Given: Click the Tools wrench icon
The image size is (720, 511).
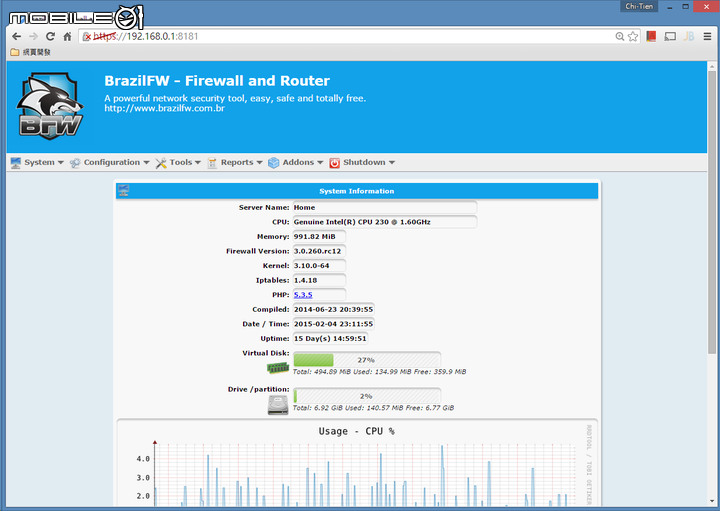Looking at the screenshot, I should click(x=161, y=163).
